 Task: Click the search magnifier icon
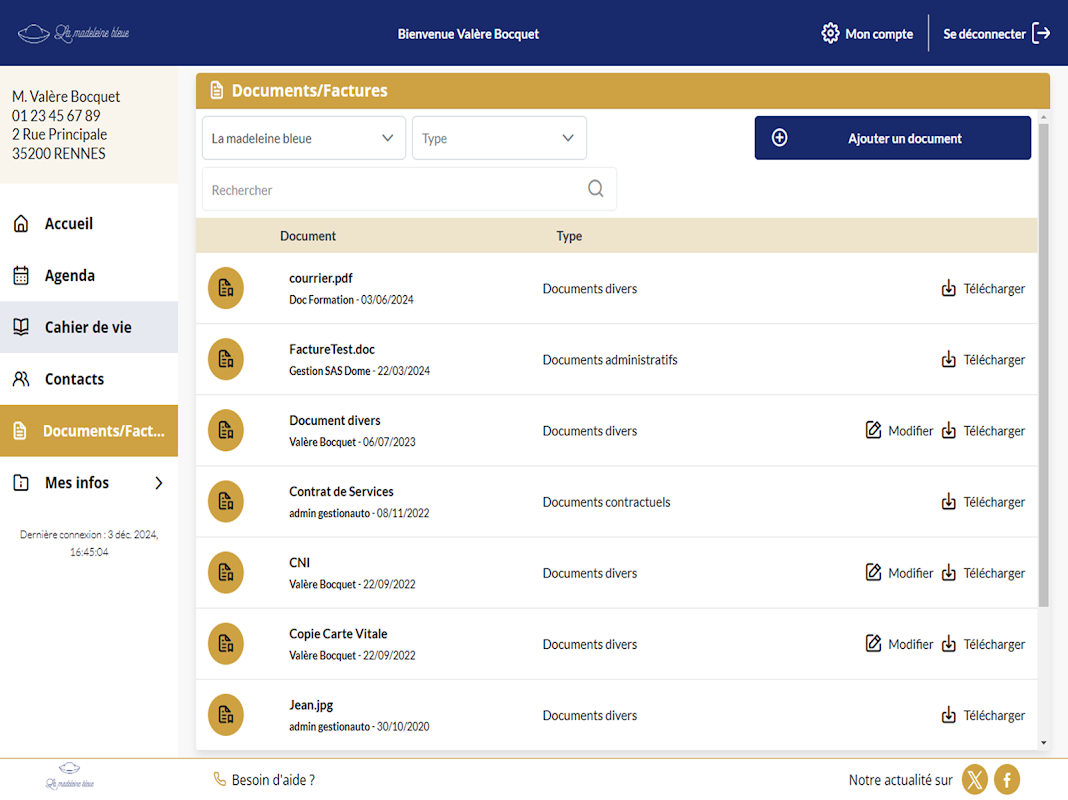pyautogui.click(x=596, y=189)
